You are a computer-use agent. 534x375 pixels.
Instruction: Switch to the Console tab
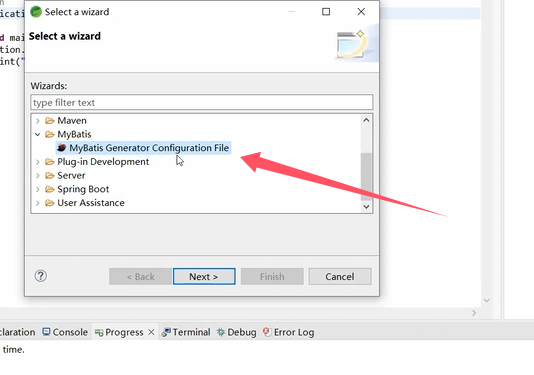[x=65, y=332]
